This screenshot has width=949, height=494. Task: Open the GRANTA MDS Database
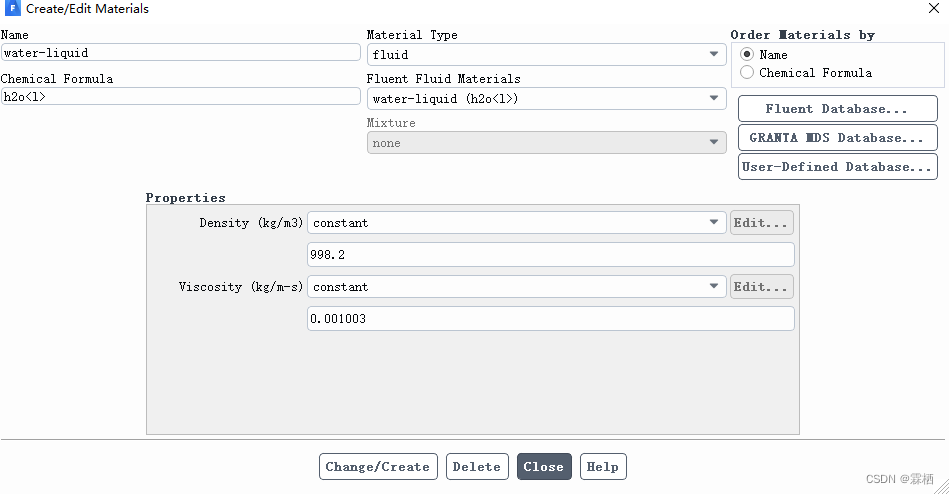[x=837, y=138]
